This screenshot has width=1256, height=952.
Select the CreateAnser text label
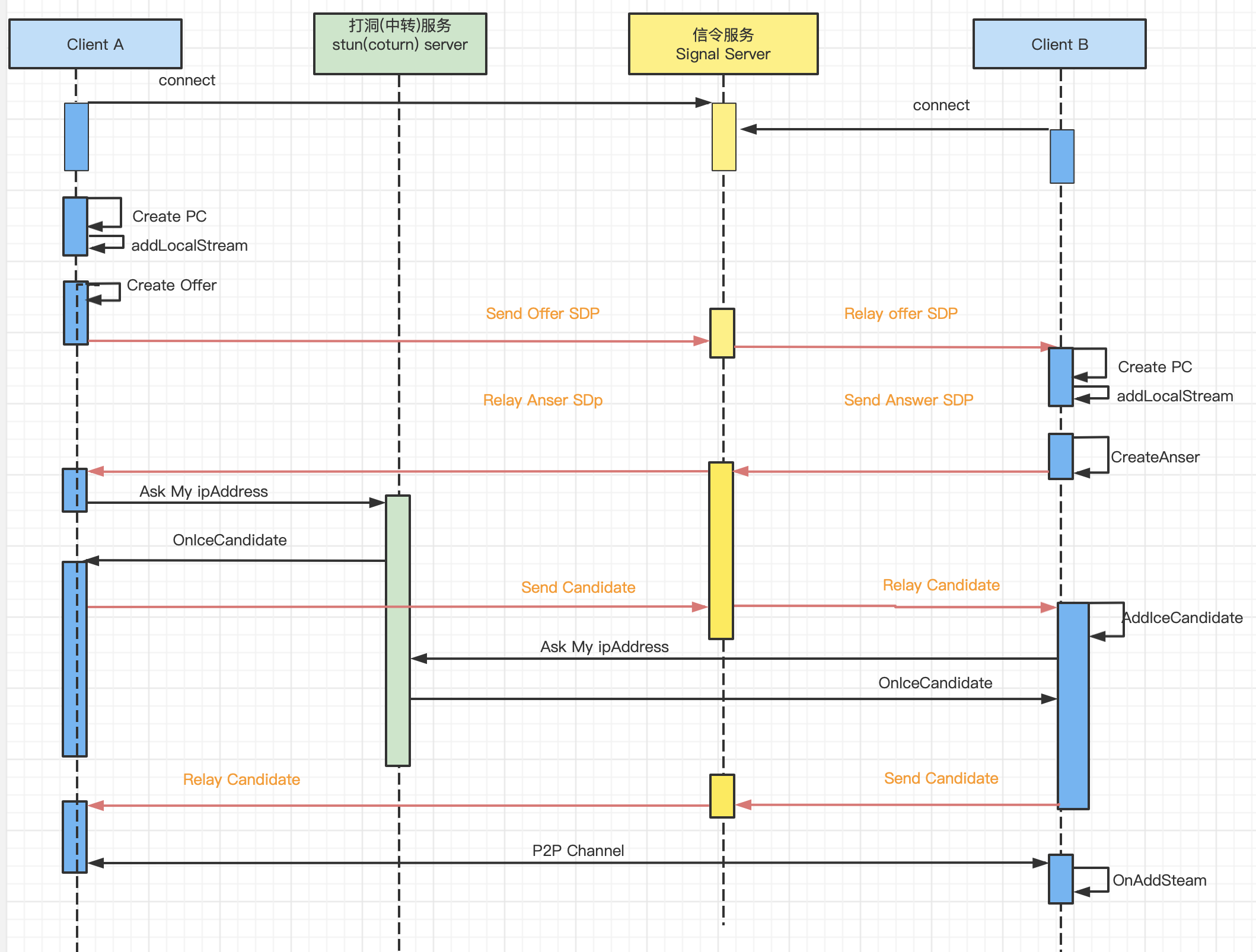pyautogui.click(x=1155, y=457)
